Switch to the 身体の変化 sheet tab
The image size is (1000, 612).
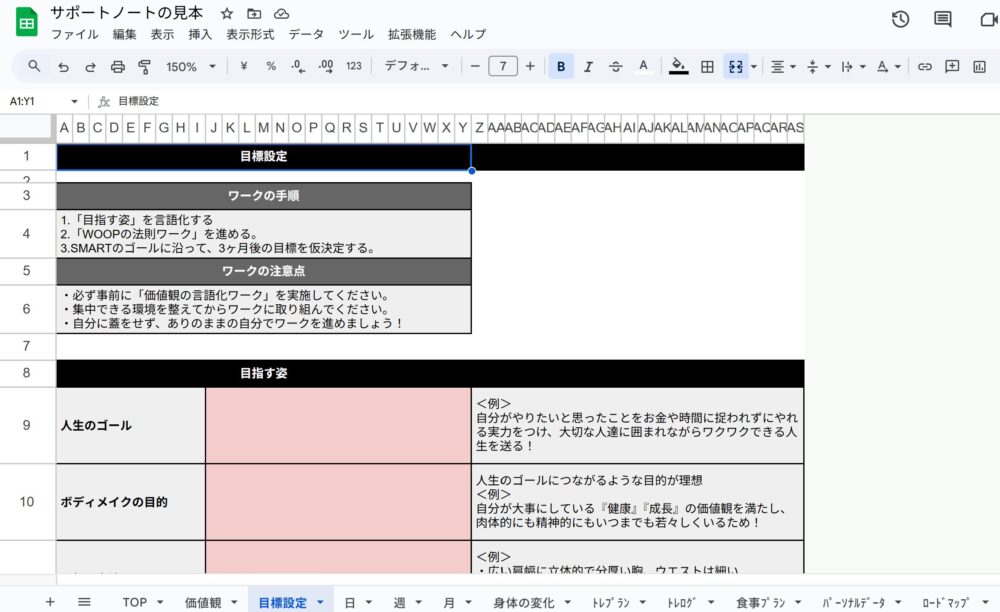coord(524,602)
